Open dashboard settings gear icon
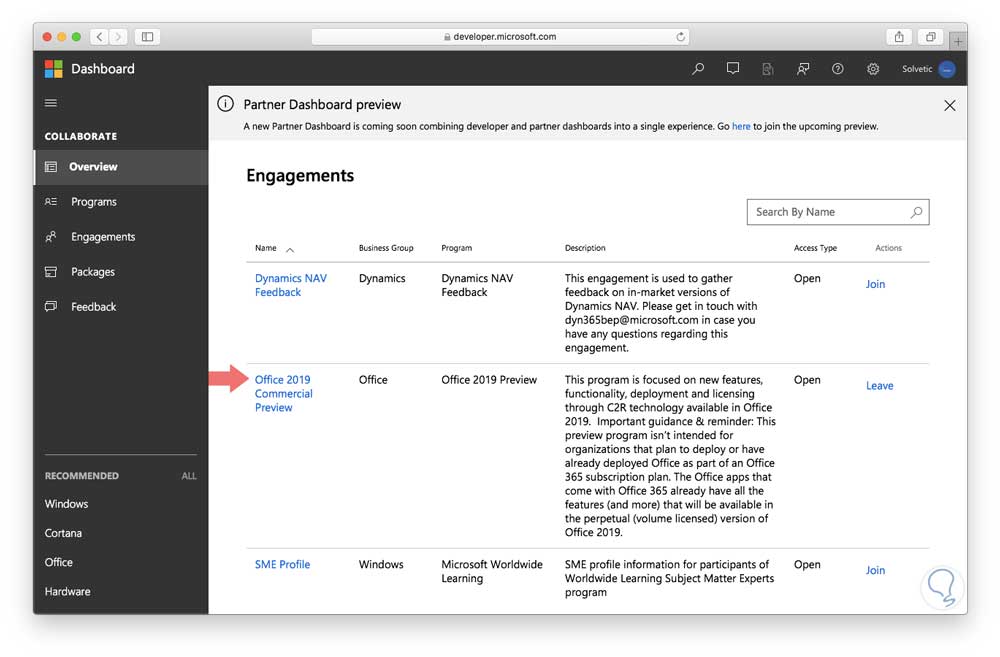The image size is (1000, 657). click(x=873, y=69)
